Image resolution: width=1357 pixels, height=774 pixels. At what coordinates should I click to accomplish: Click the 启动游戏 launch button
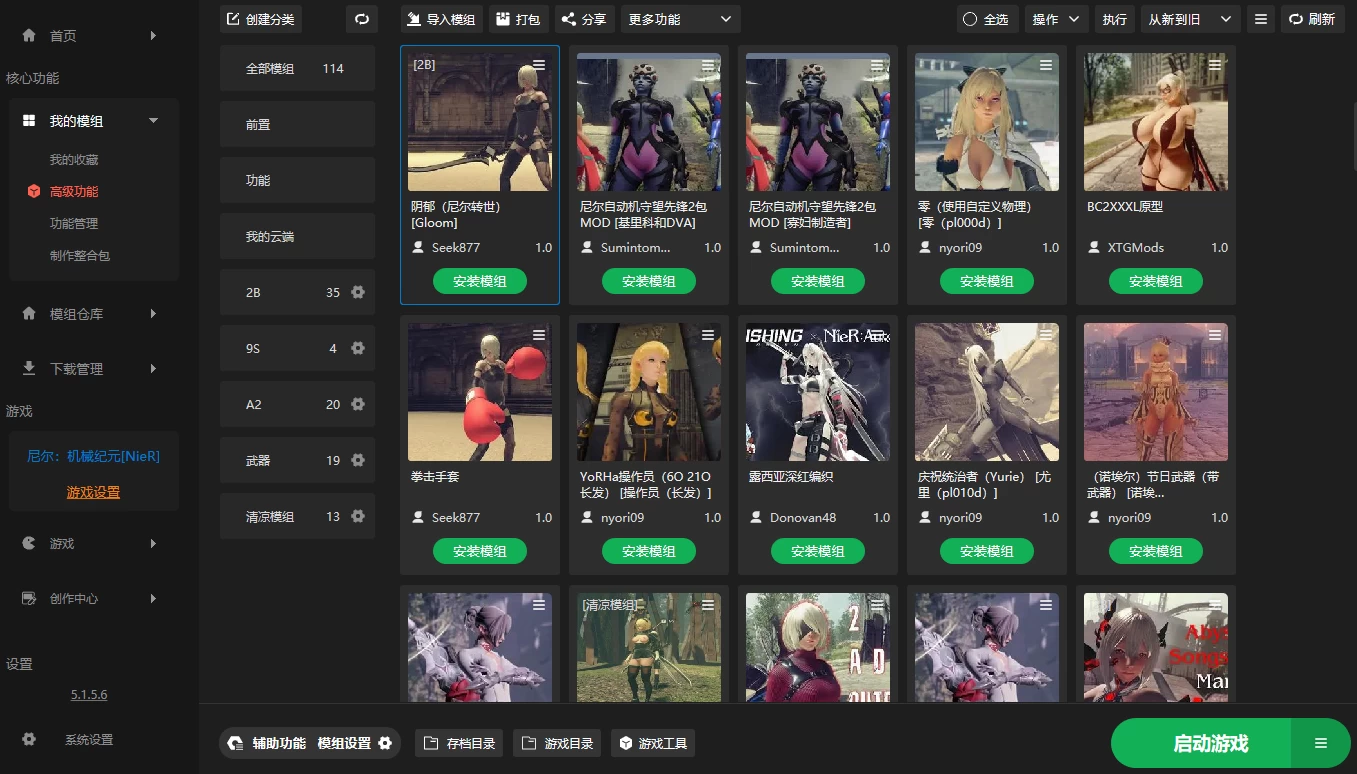pos(1210,743)
